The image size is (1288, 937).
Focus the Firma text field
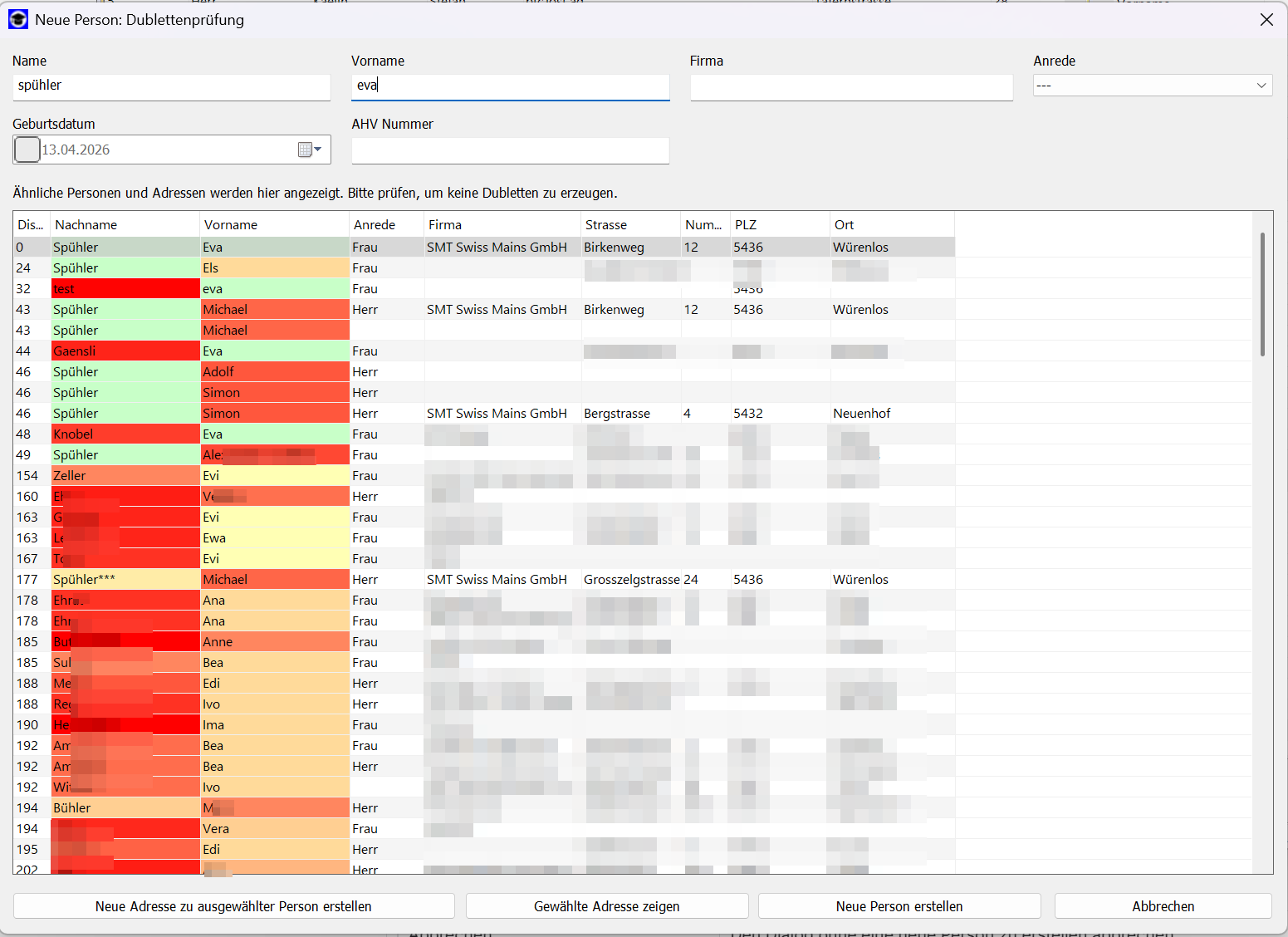pyautogui.click(x=851, y=87)
